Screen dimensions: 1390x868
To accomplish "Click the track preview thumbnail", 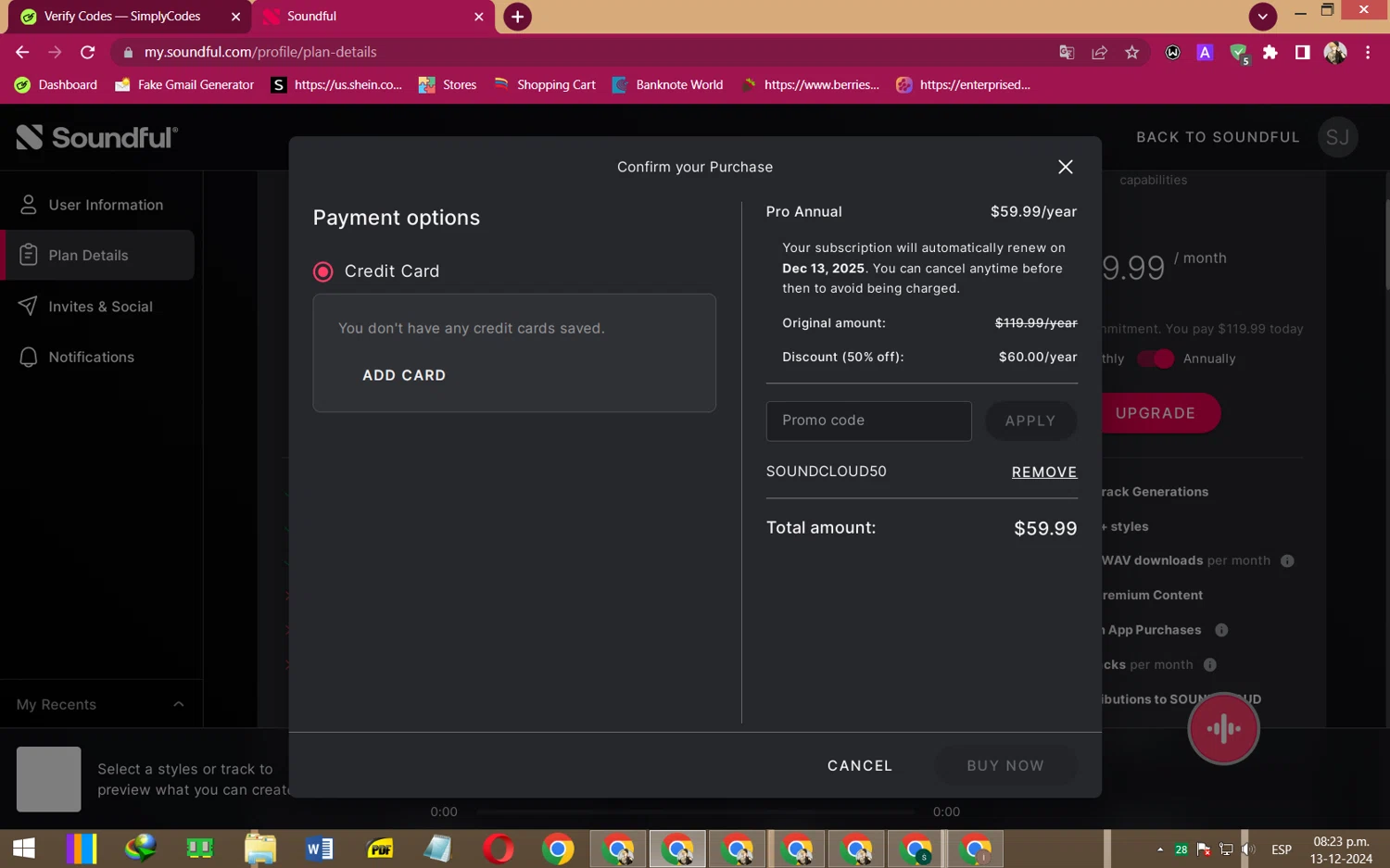I will tap(49, 779).
